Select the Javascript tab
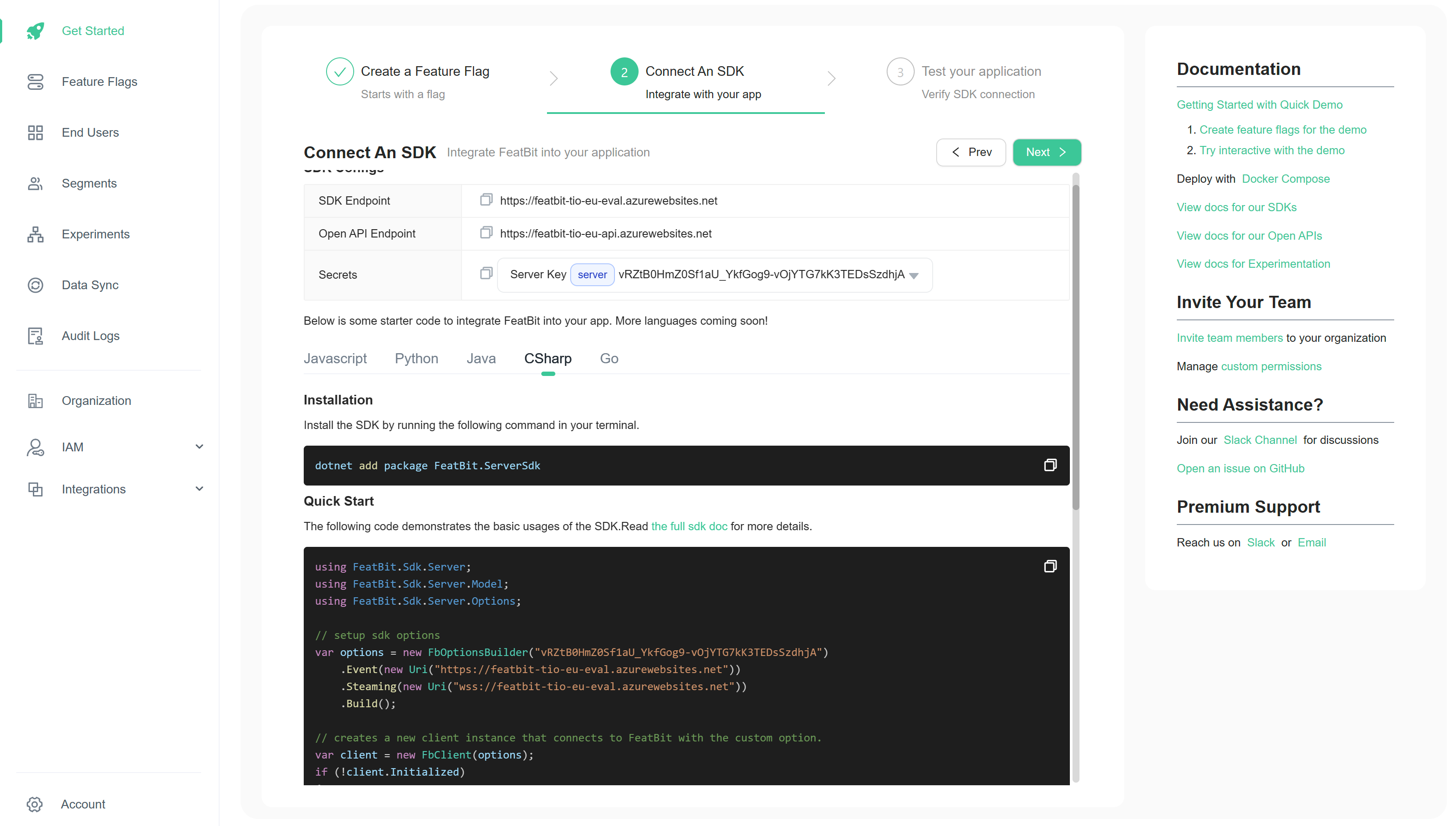The height and width of the screenshot is (826, 1456). coord(335,358)
